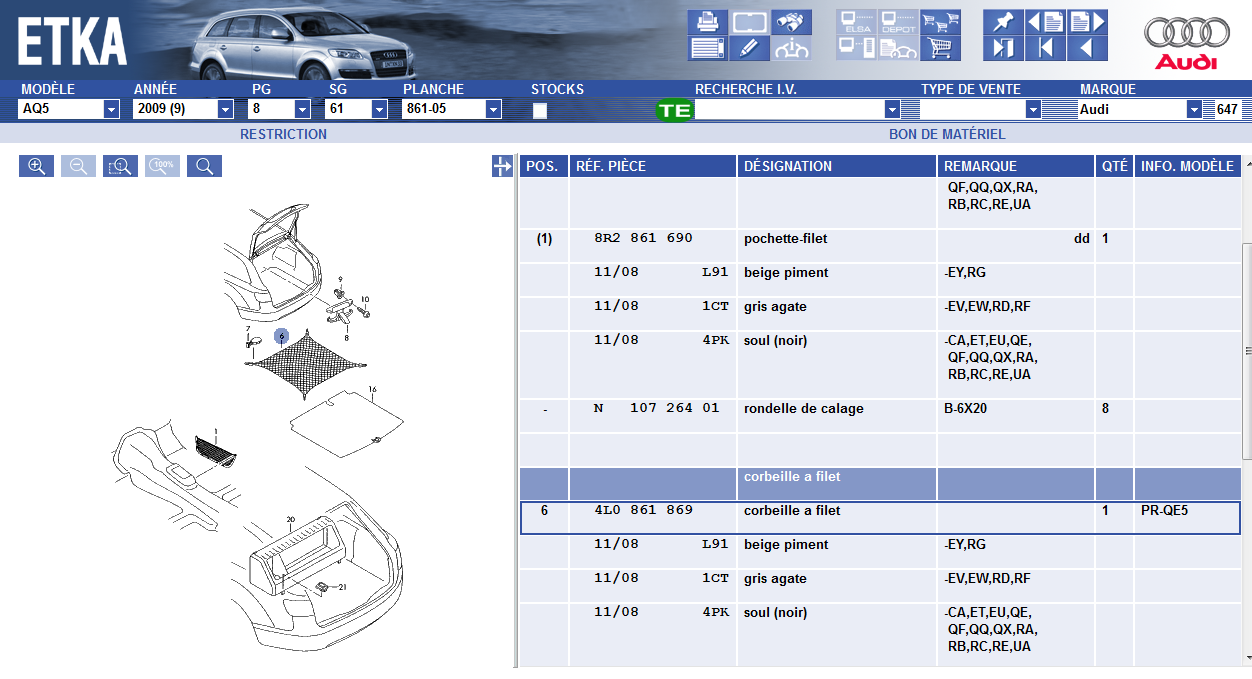Viewport: 1252px width, 679px height.
Task: Go to next page icon
Action: coord(1087,21)
